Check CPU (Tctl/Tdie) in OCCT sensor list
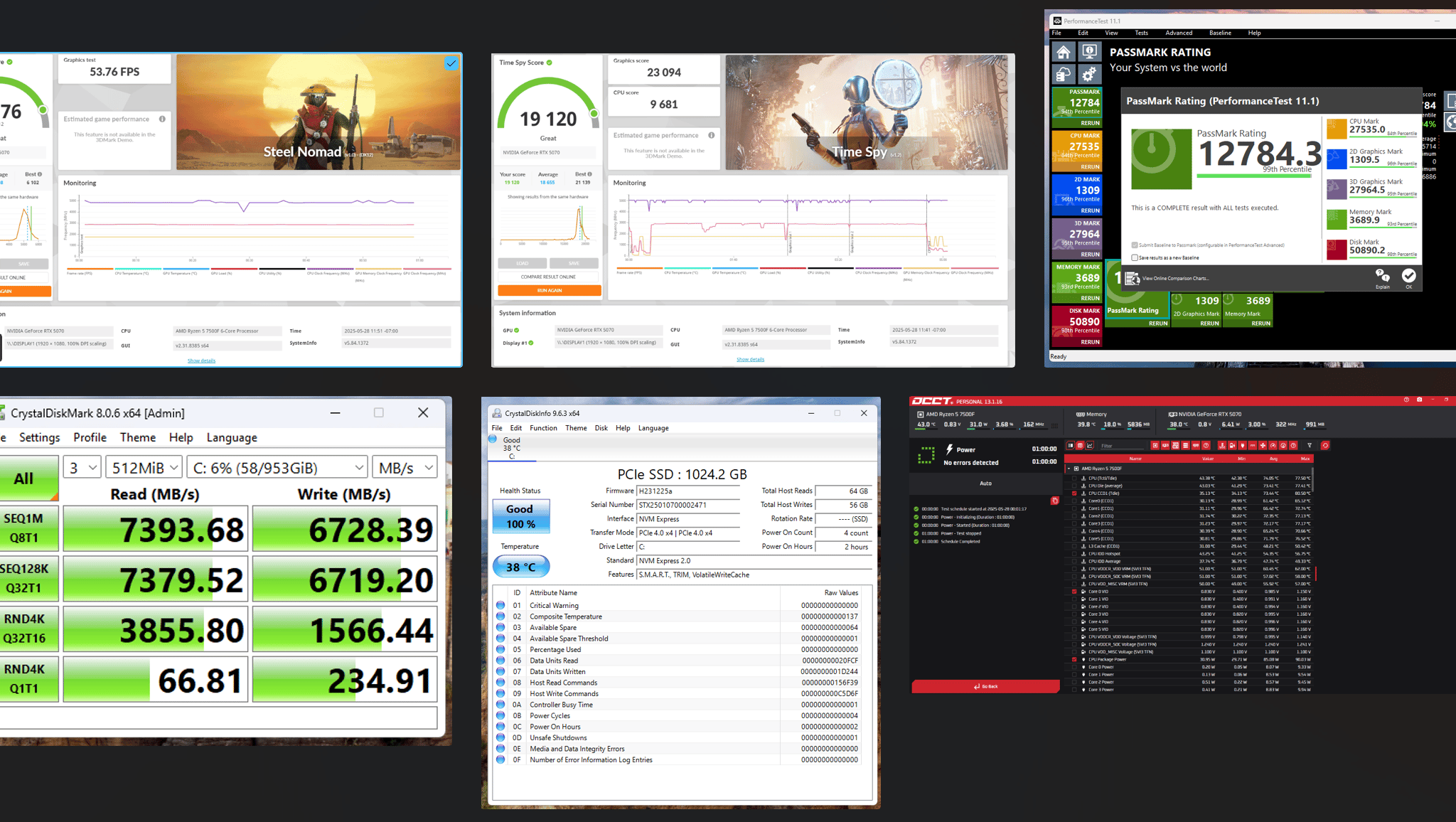 (x=1074, y=478)
